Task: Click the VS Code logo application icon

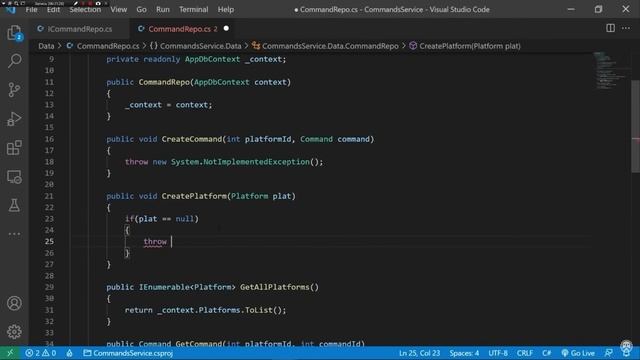Action: tap(11, 9)
